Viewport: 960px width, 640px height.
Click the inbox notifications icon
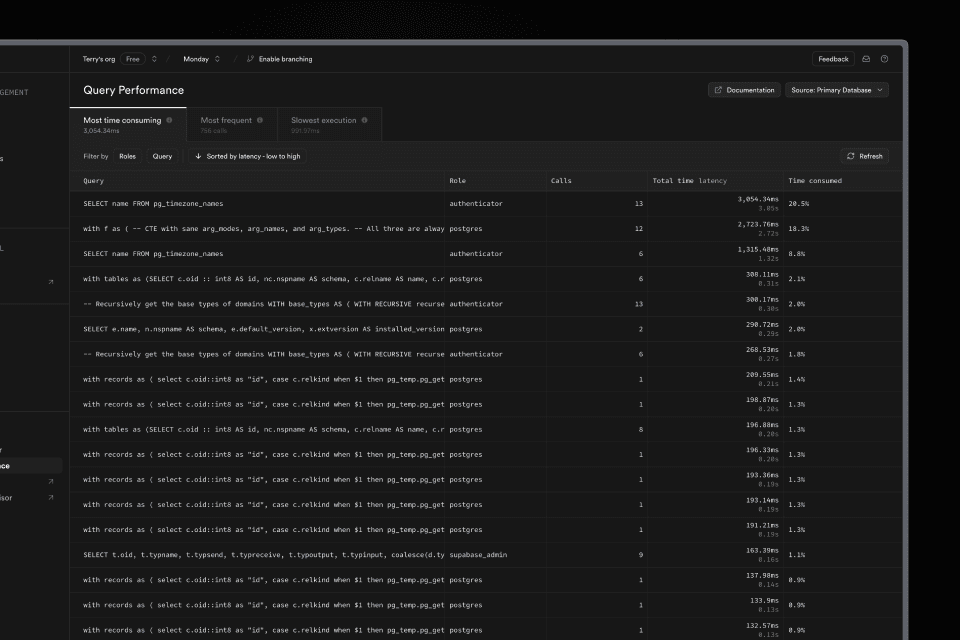coord(866,59)
